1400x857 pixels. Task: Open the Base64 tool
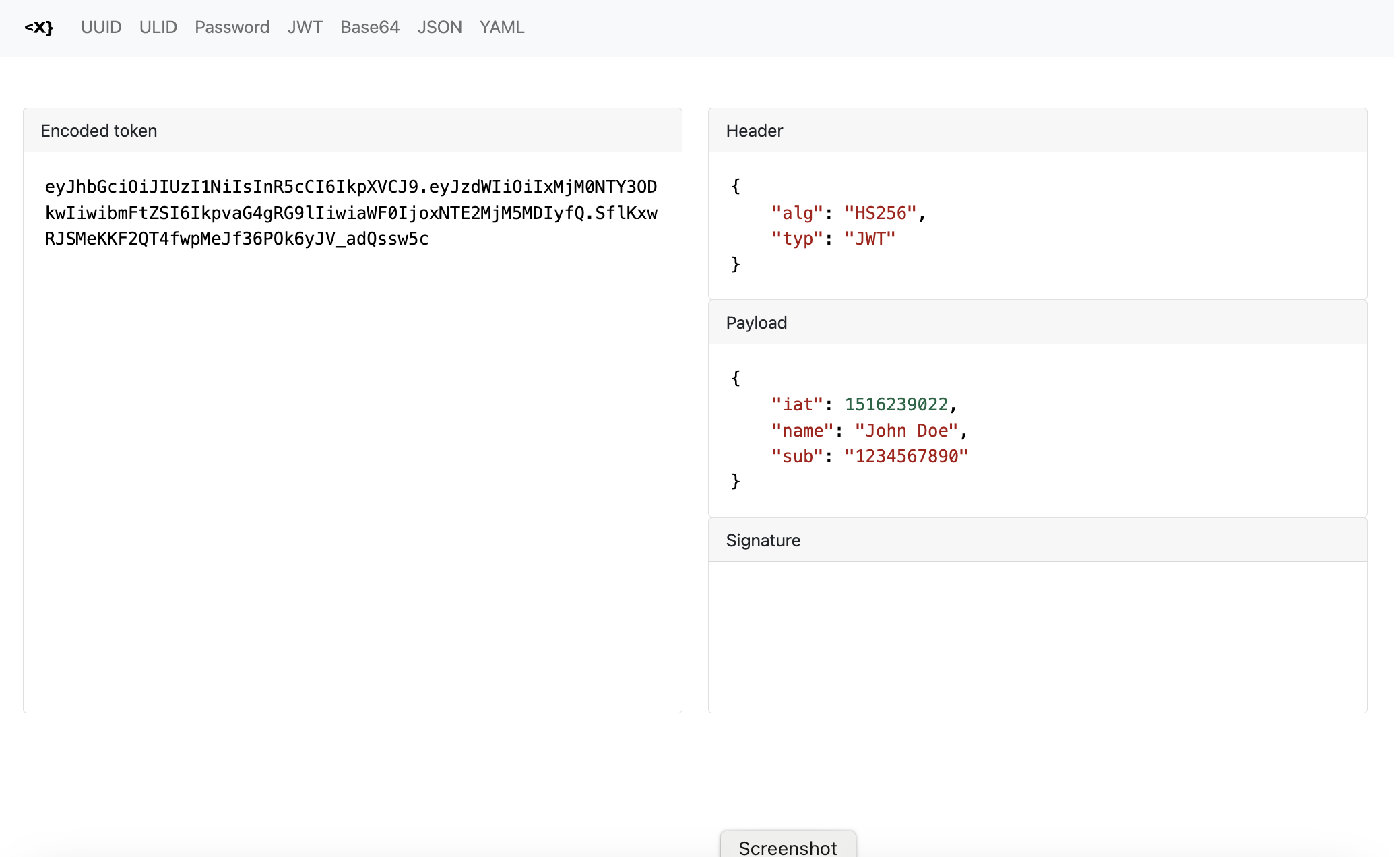(x=369, y=28)
